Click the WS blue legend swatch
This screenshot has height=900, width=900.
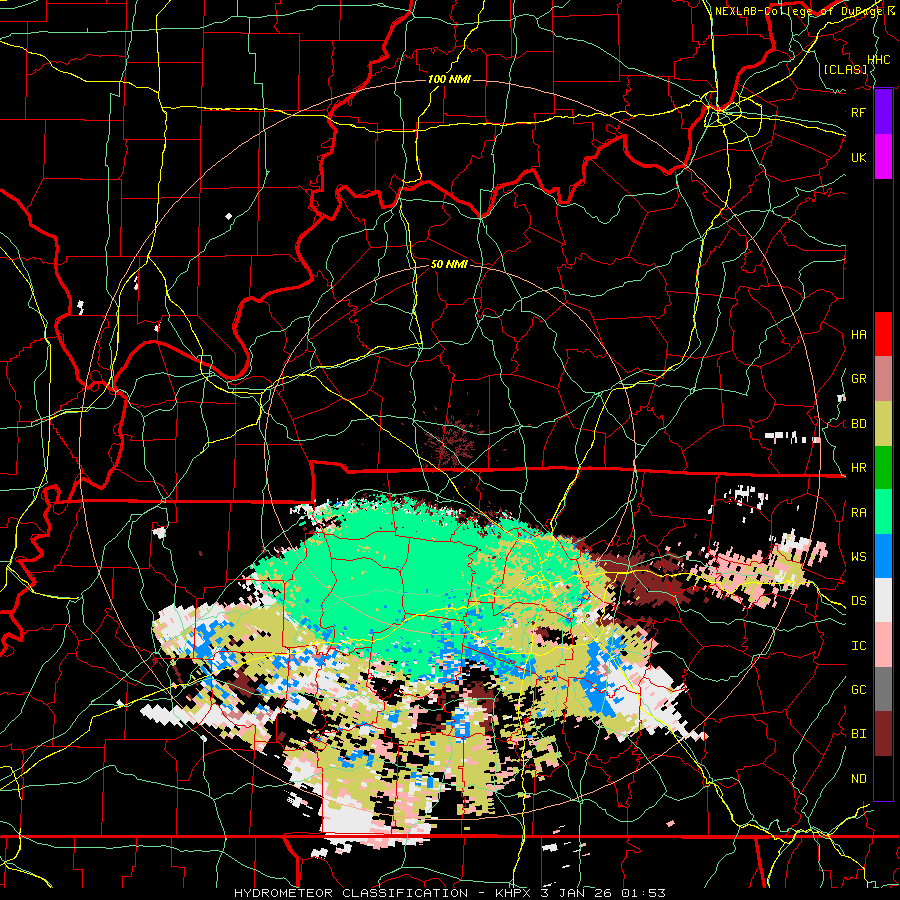pyautogui.click(x=883, y=556)
